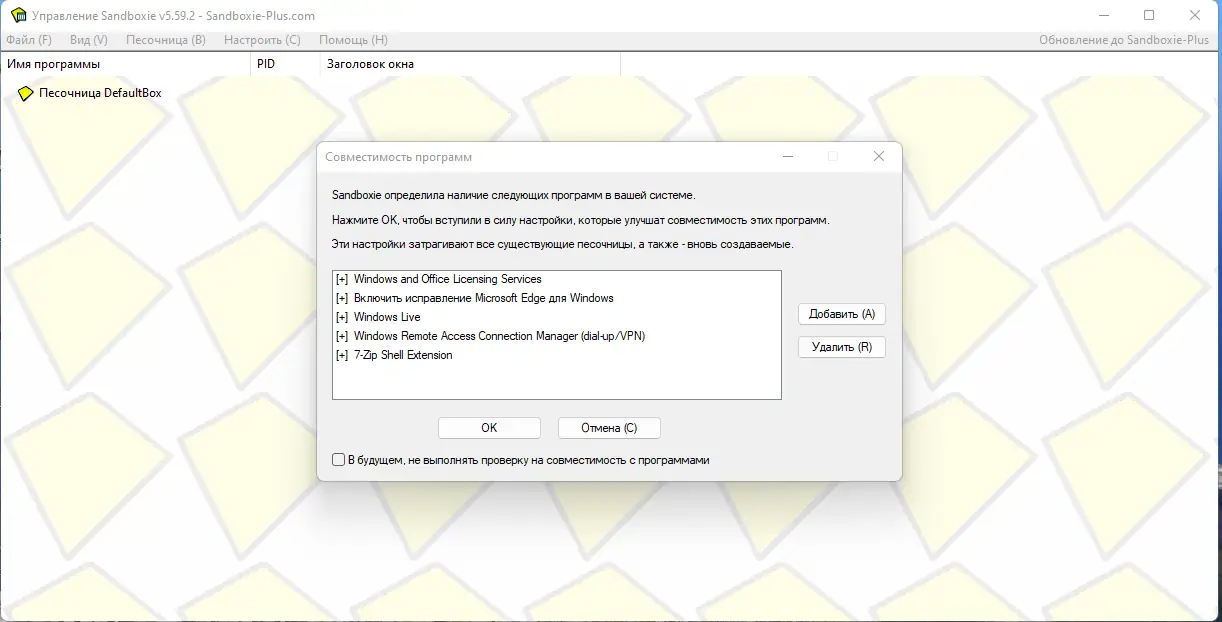Open the Файл (F) menu
Screen dimensions: 1222x622
click(x=29, y=40)
